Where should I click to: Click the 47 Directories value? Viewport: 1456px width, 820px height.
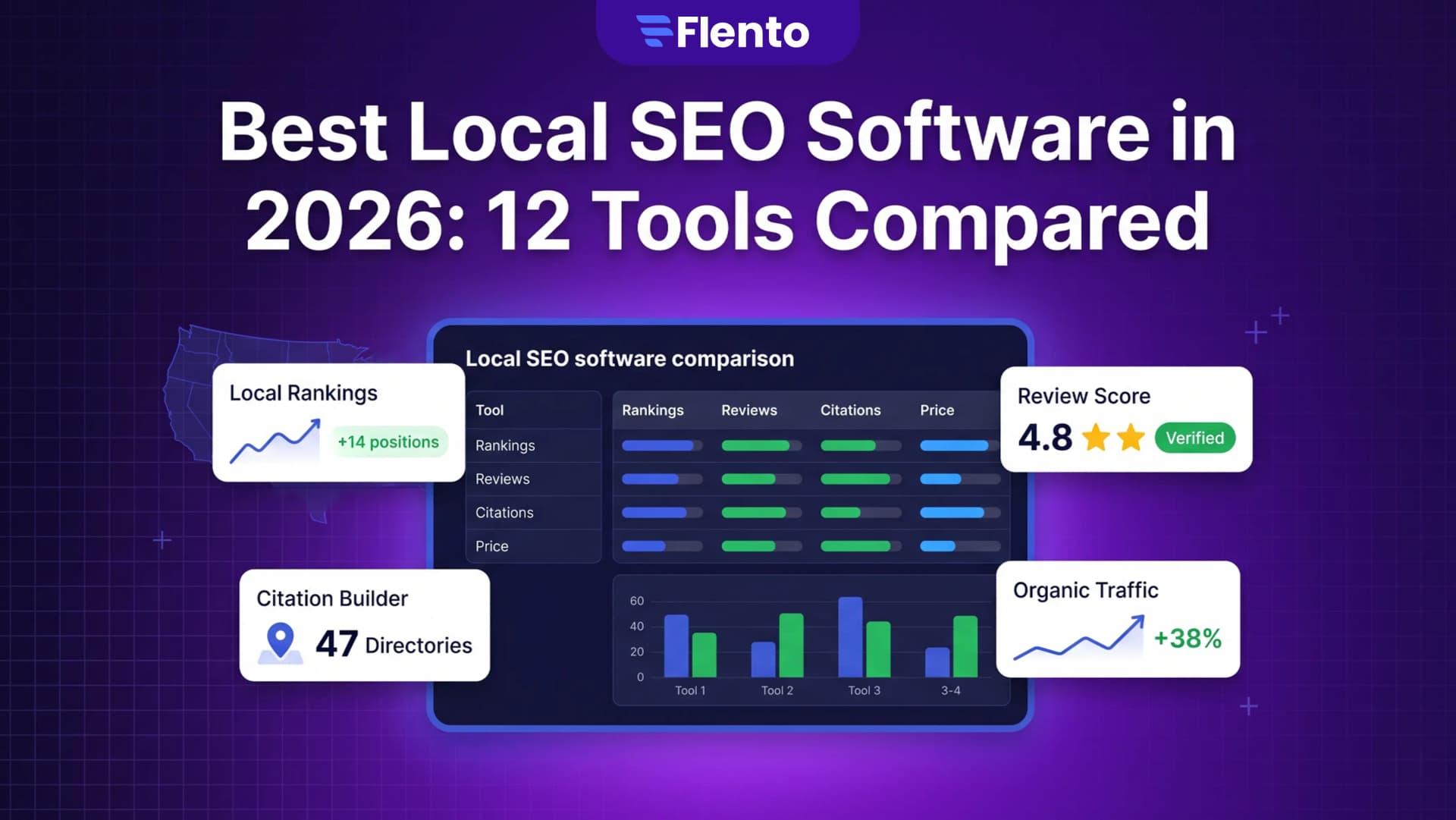click(394, 644)
